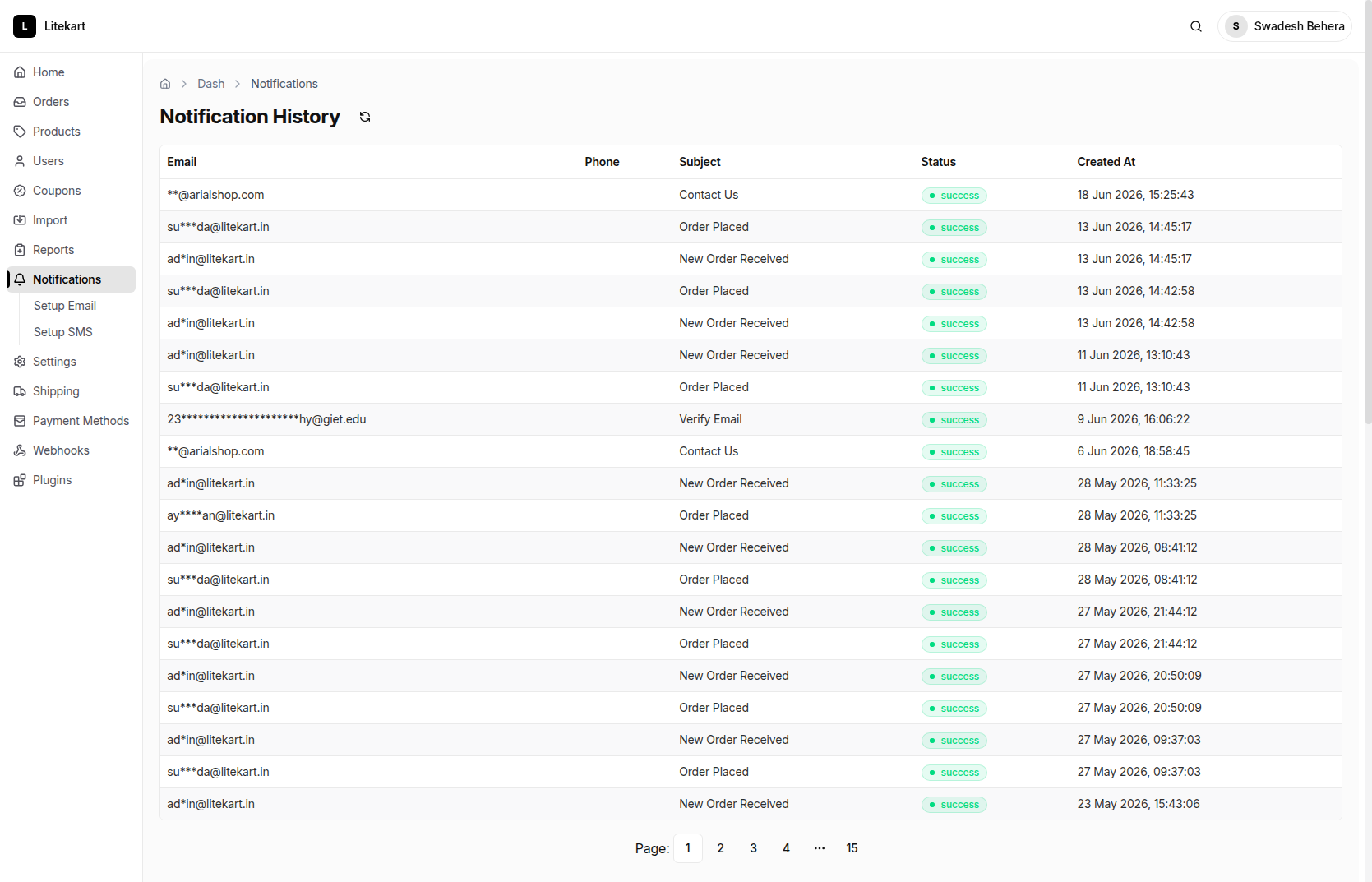Click the Notifications breadcrumb link
This screenshot has width=1372, height=882.
pyautogui.click(x=284, y=84)
